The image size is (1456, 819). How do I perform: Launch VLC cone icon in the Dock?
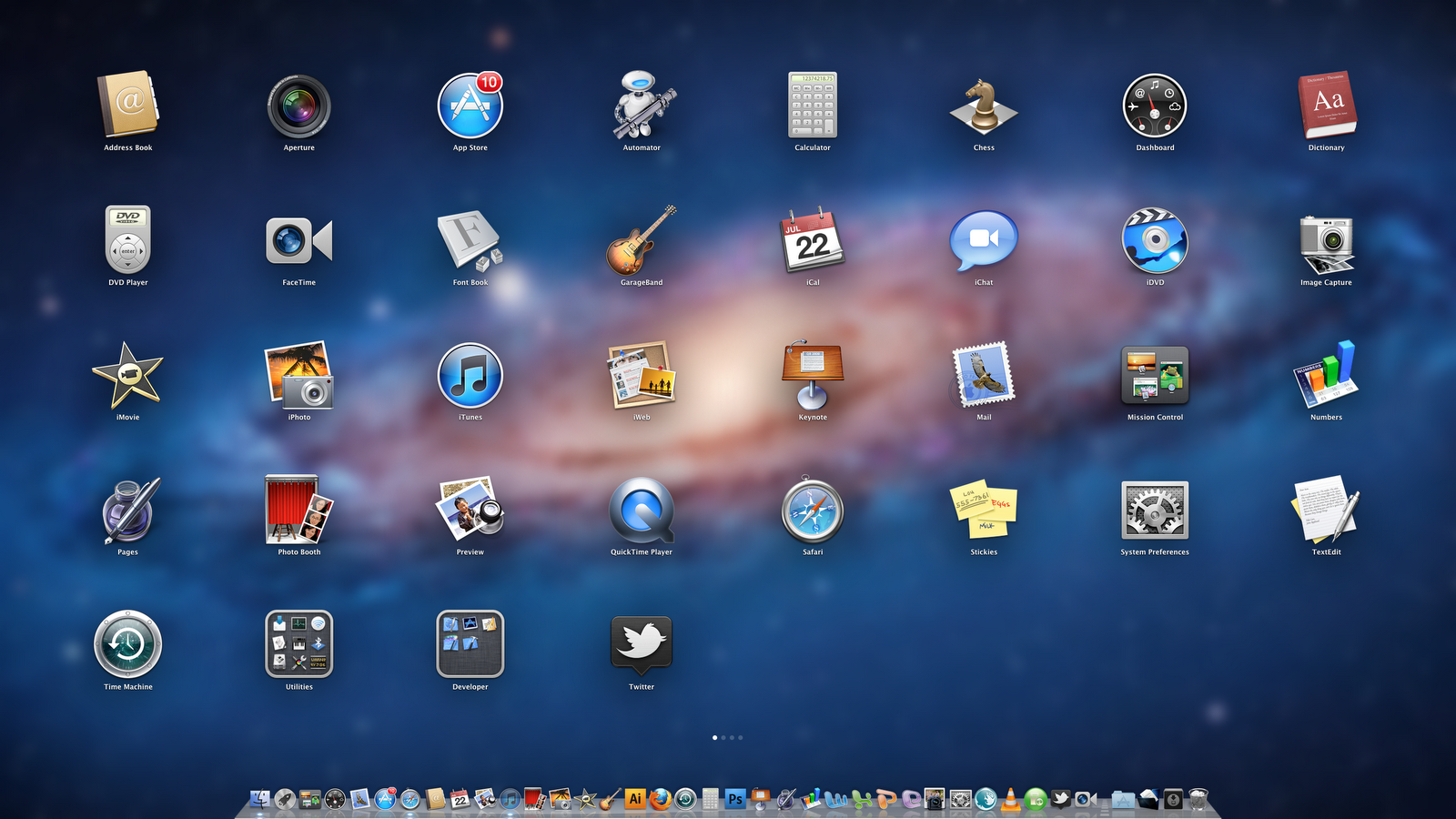click(x=1010, y=799)
